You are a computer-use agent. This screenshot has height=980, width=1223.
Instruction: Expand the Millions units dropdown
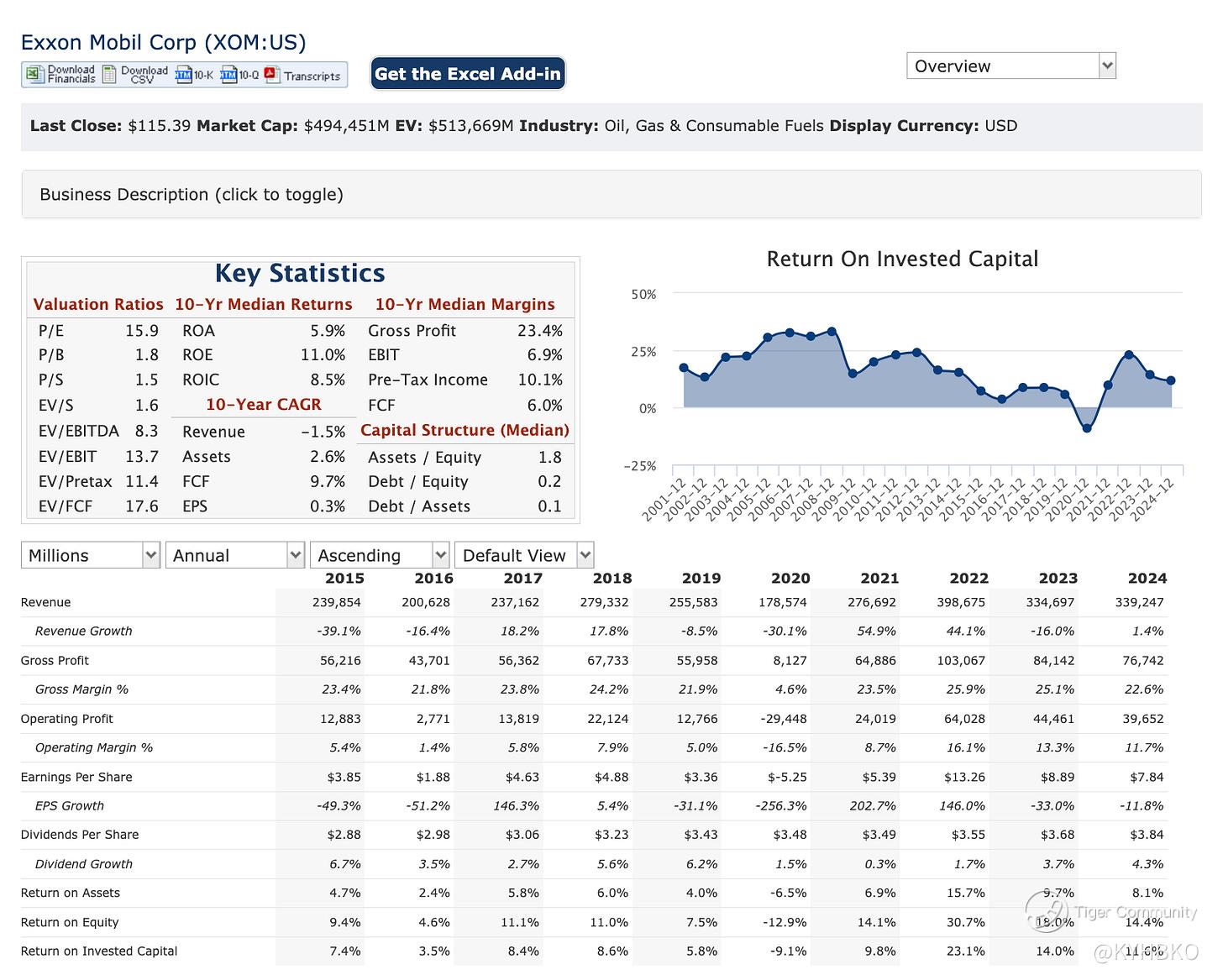[x=90, y=555]
